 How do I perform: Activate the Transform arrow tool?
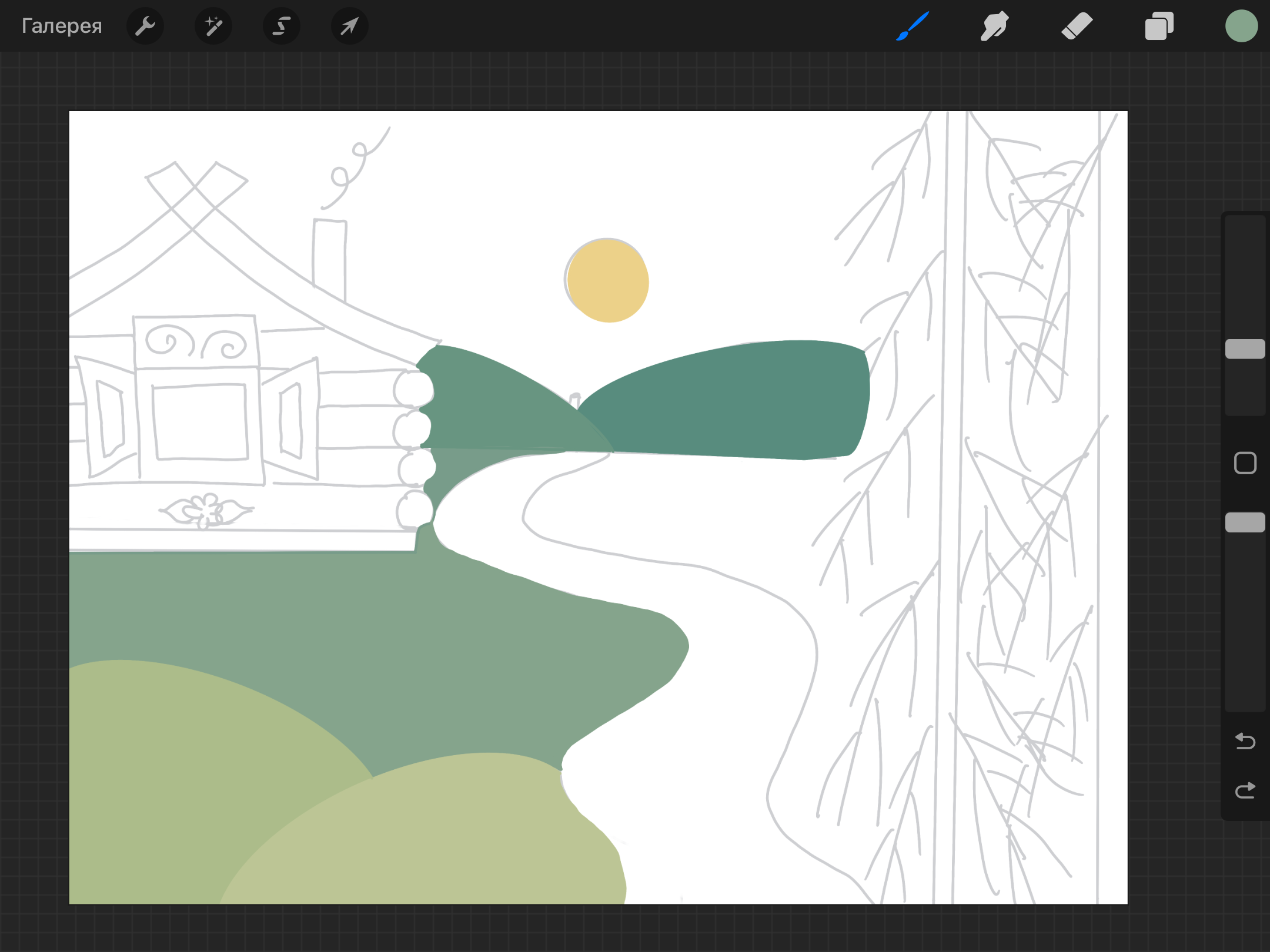pyautogui.click(x=350, y=26)
